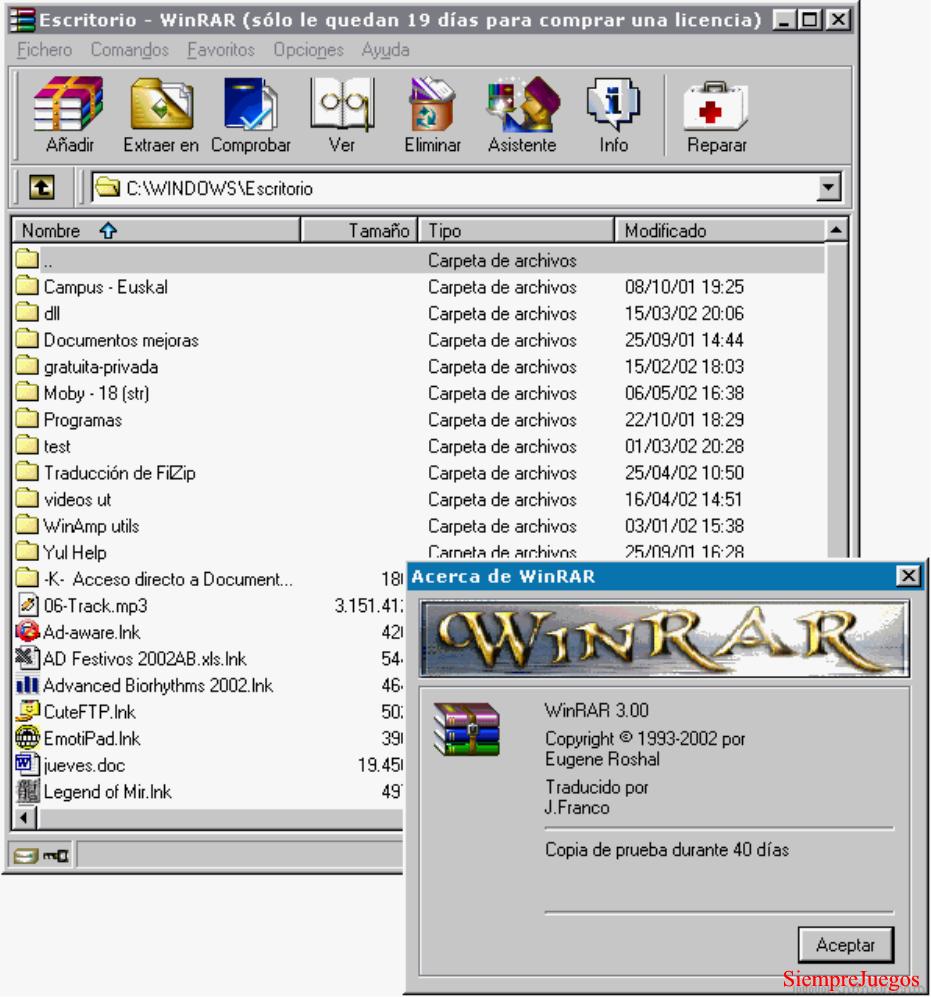Viewport: 931px width, 997px height.
Task: Click the WinRAR 3.00 version text
Action: (x=597, y=710)
